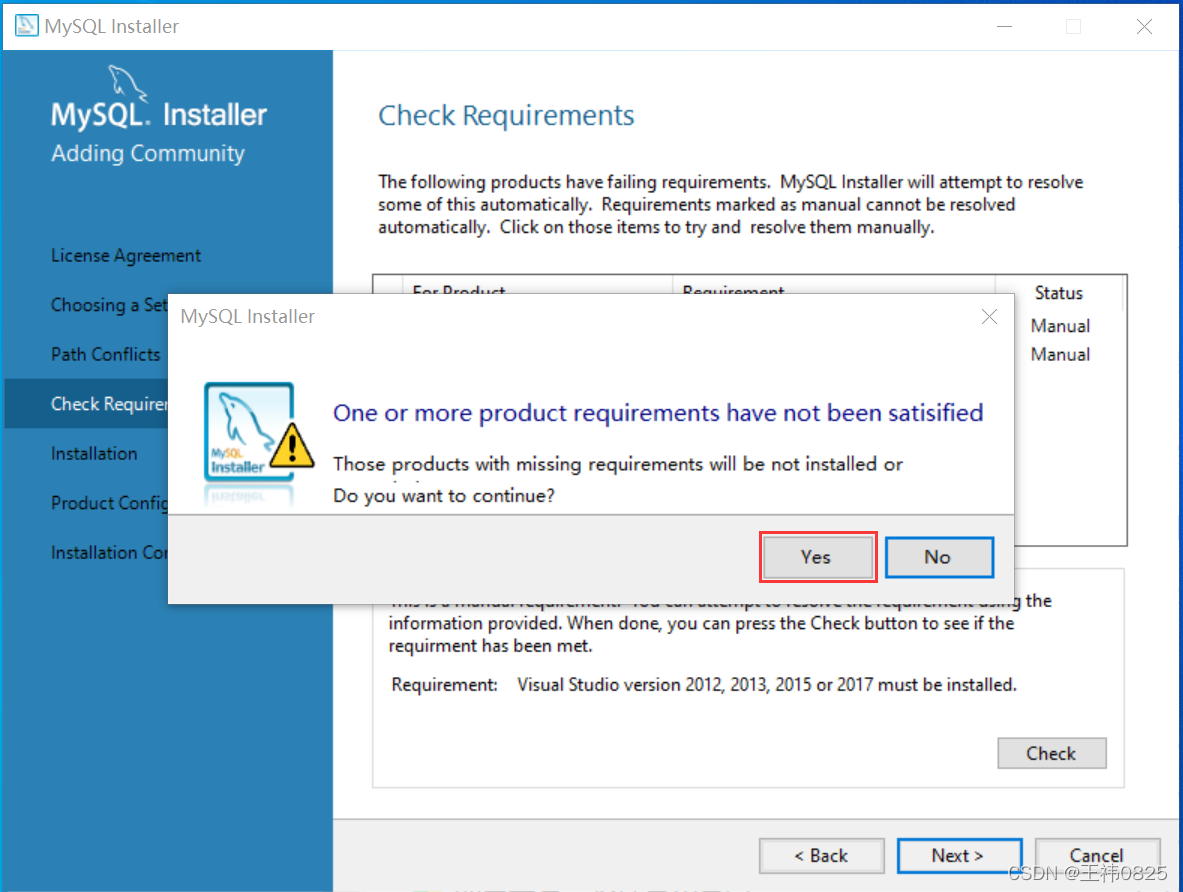Select the first Manual status row
Screen dimensions: 1183x892
tap(1060, 326)
